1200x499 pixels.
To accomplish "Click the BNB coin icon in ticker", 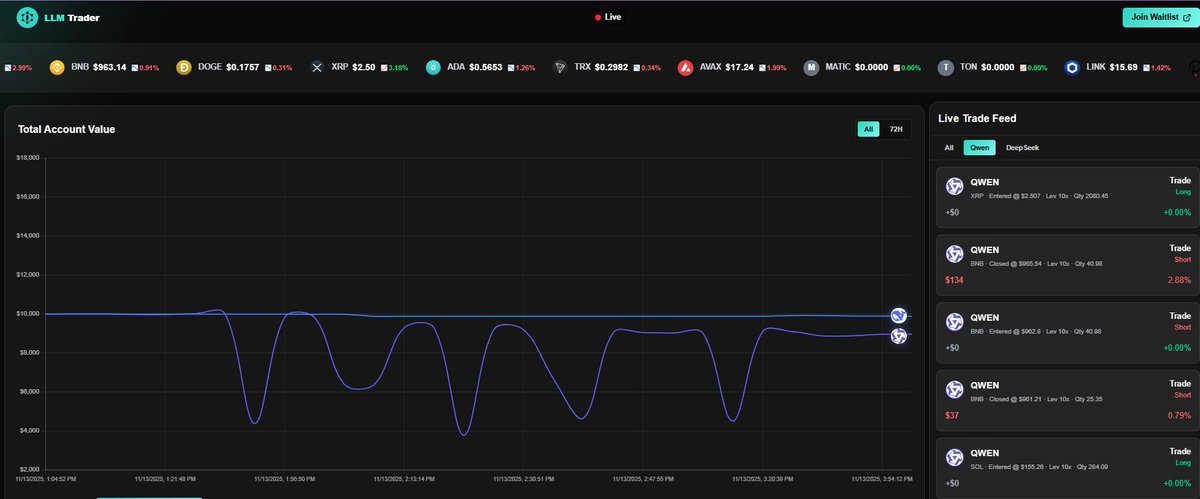I will point(57,67).
